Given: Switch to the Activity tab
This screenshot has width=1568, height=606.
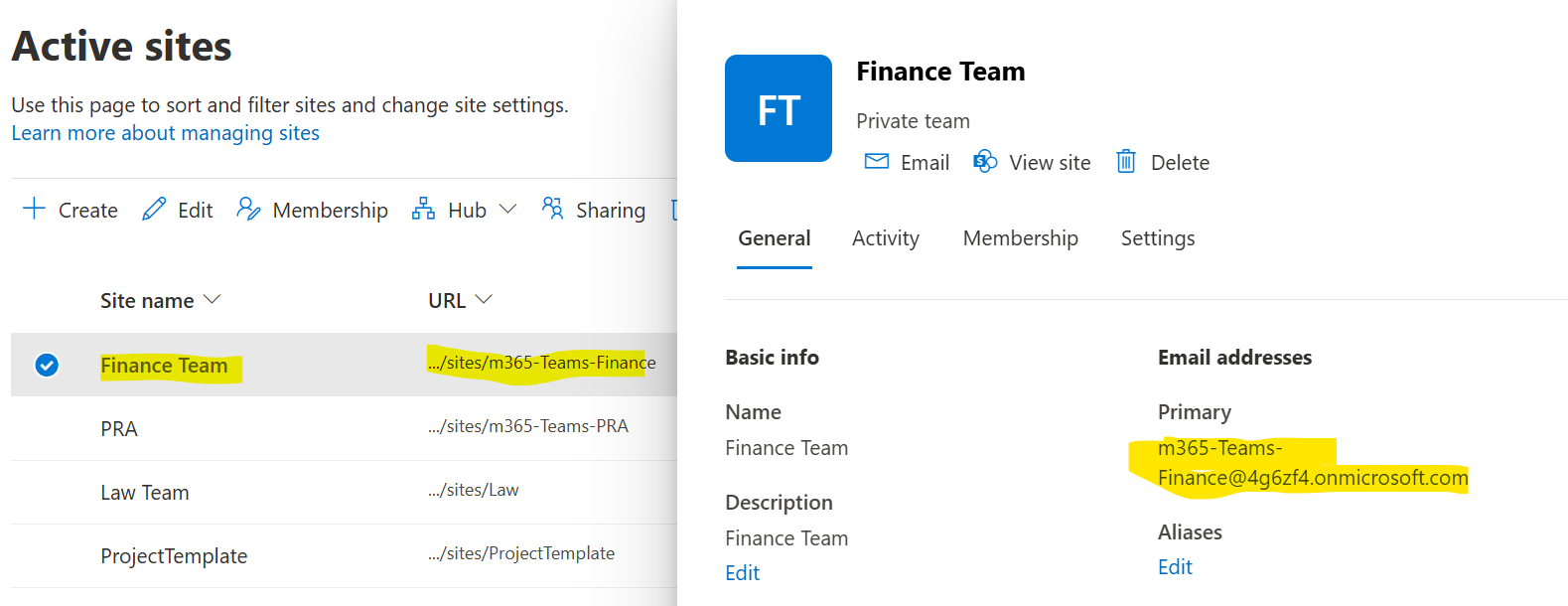Looking at the screenshot, I should (x=885, y=238).
